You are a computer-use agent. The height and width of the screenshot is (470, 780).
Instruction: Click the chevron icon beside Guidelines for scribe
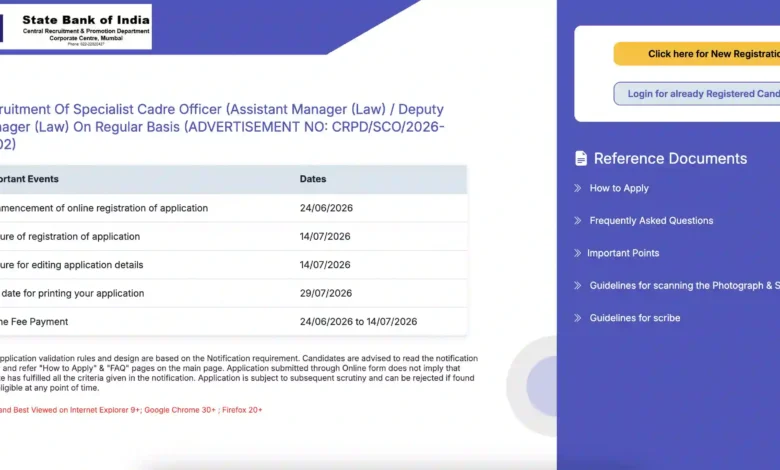[578, 318]
